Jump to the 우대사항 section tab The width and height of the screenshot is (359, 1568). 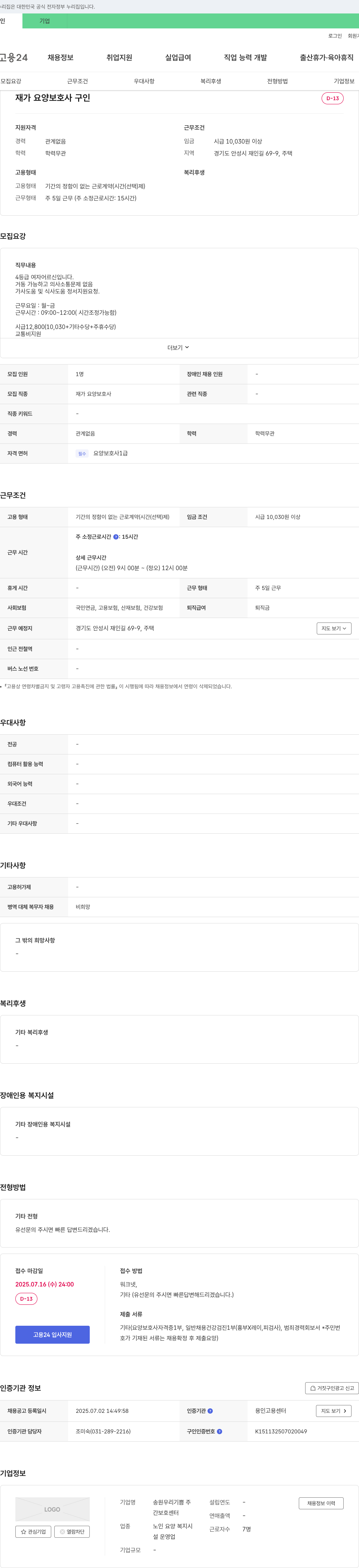[x=144, y=81]
